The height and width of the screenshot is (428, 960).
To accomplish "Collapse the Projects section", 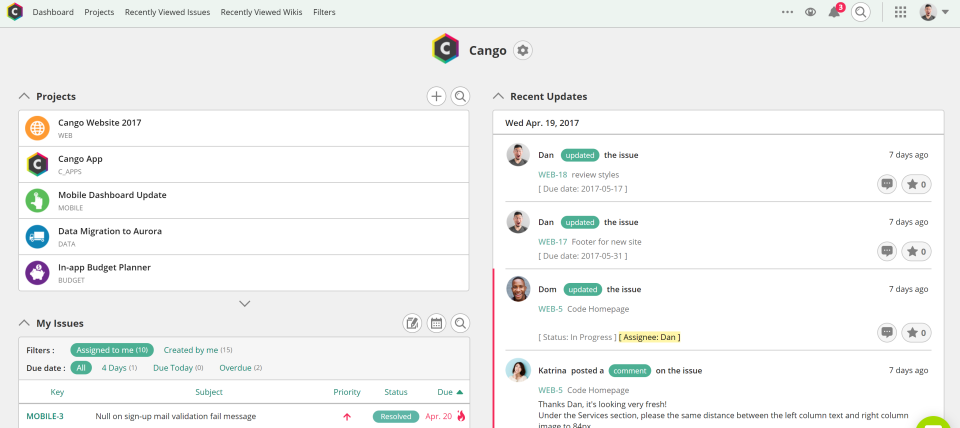I will 25,96.
